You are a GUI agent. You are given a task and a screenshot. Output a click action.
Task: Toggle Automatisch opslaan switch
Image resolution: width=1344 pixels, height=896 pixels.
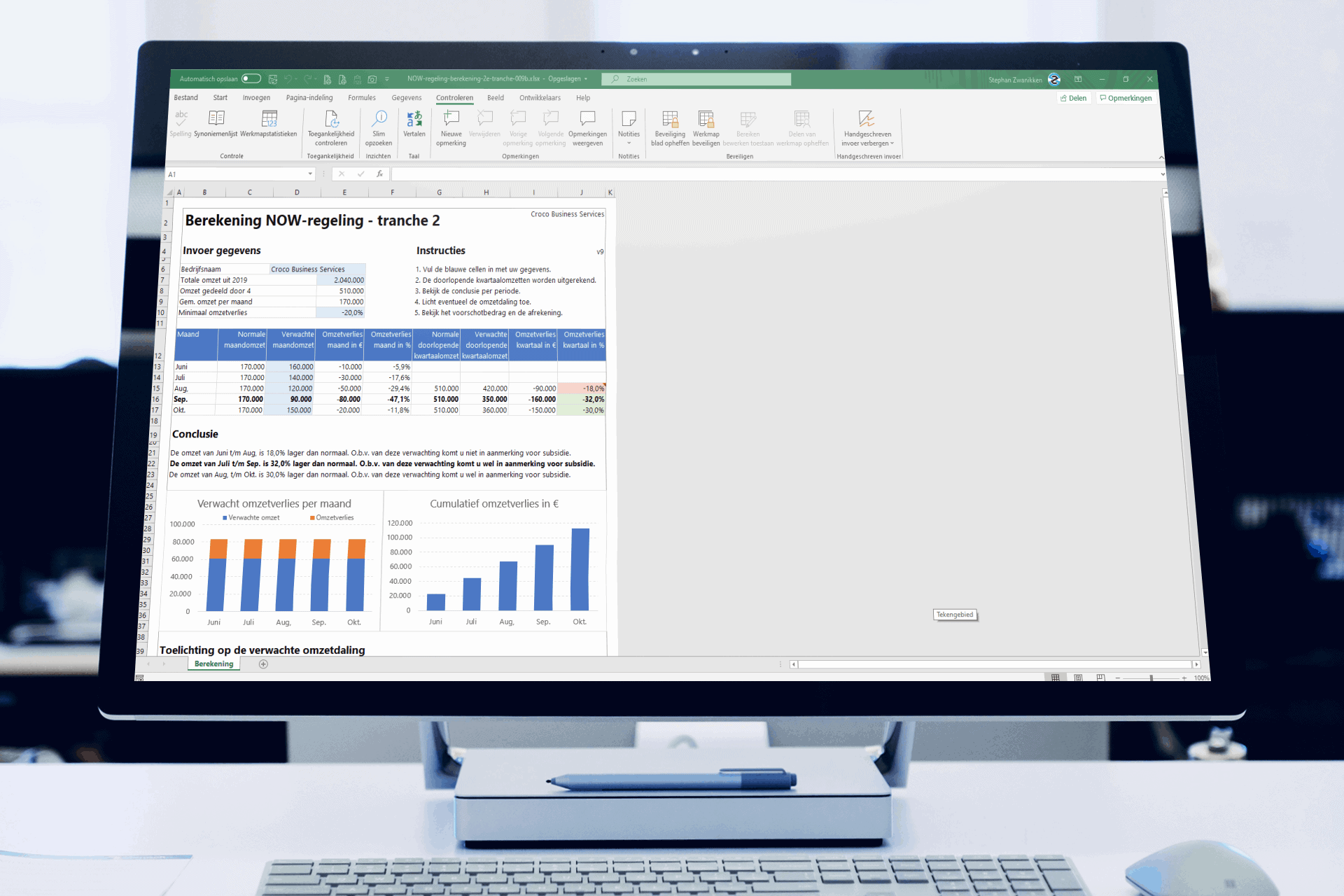251,78
